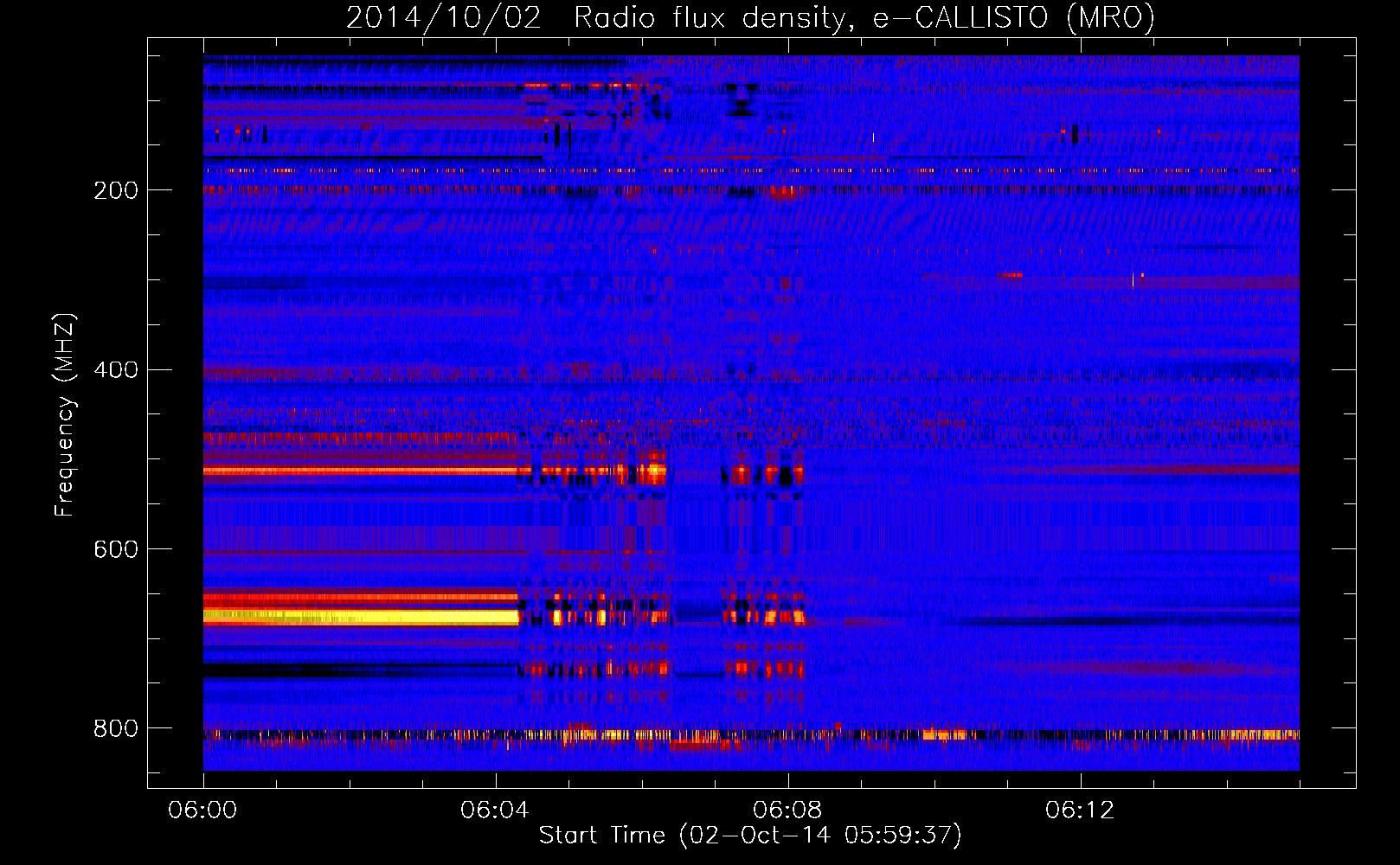Click the 400 frequency tick label
Viewport: 1400px width, 865px height.
coord(116,370)
